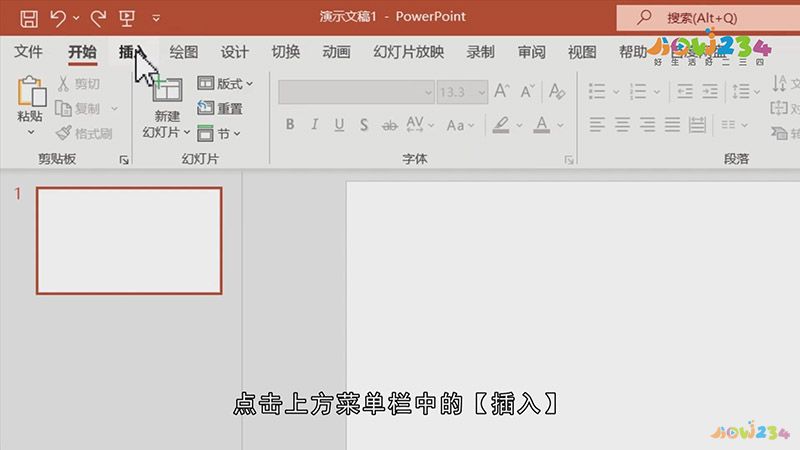Increase list indent level
Image resolution: width=800 pixels, height=450 pixels.
(x=710, y=92)
